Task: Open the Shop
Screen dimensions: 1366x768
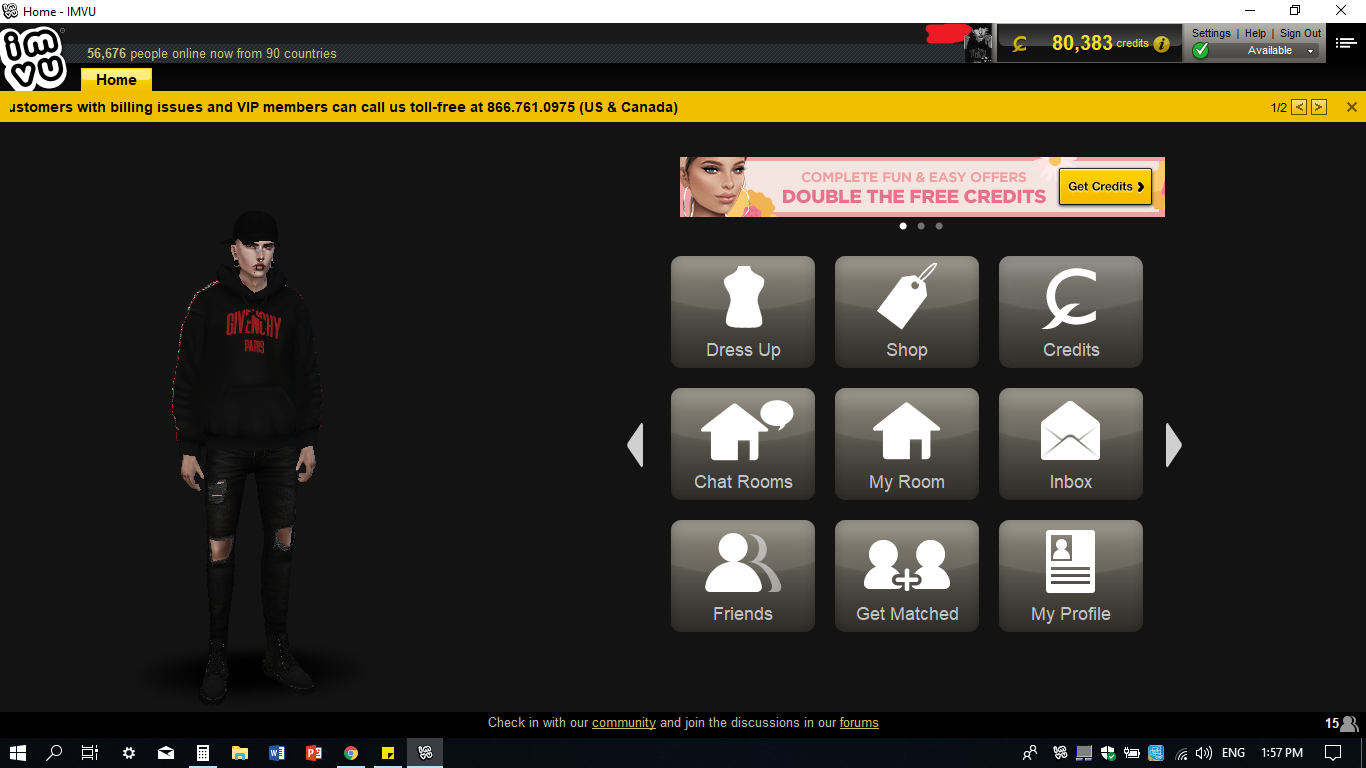Action: coord(906,311)
